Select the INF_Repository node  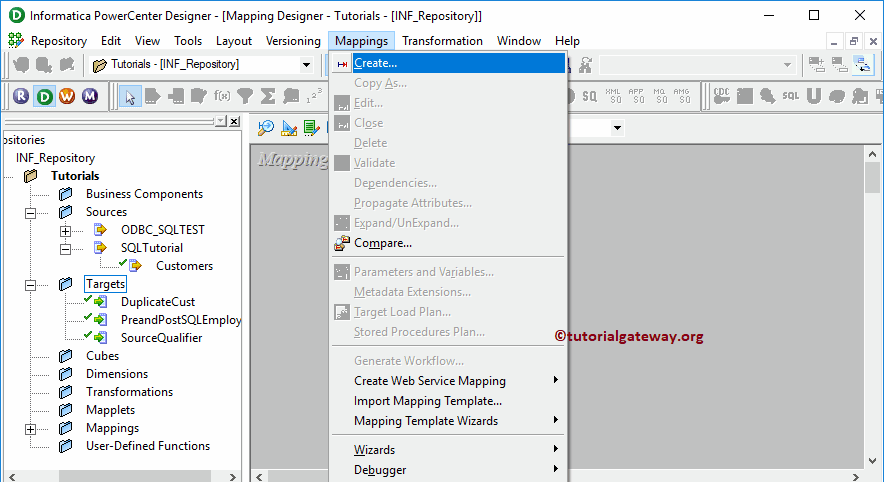(x=55, y=158)
